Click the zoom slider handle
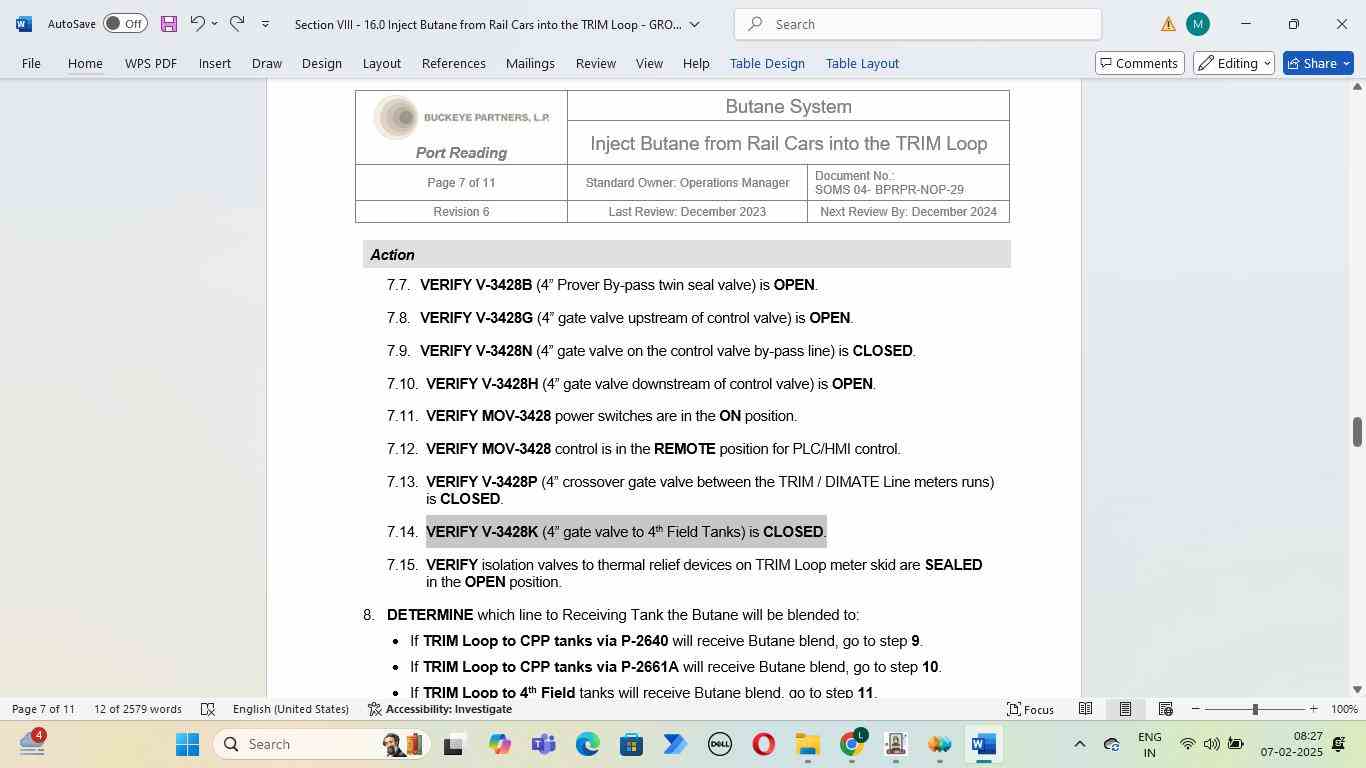The width and height of the screenshot is (1366, 768). pyautogui.click(x=1255, y=709)
